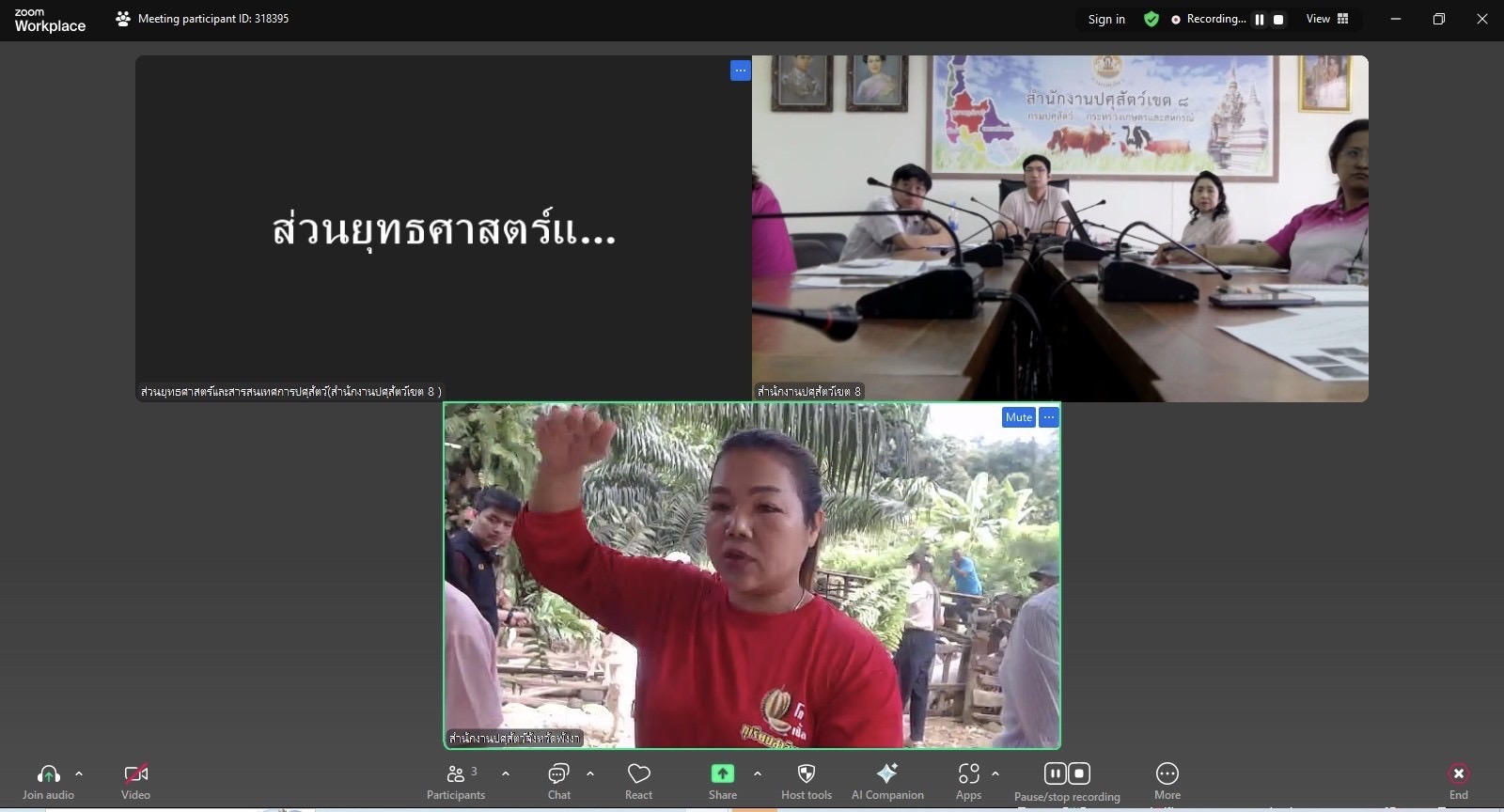Launch the AI Companion
The width and height of the screenshot is (1504, 812).
coord(886,781)
